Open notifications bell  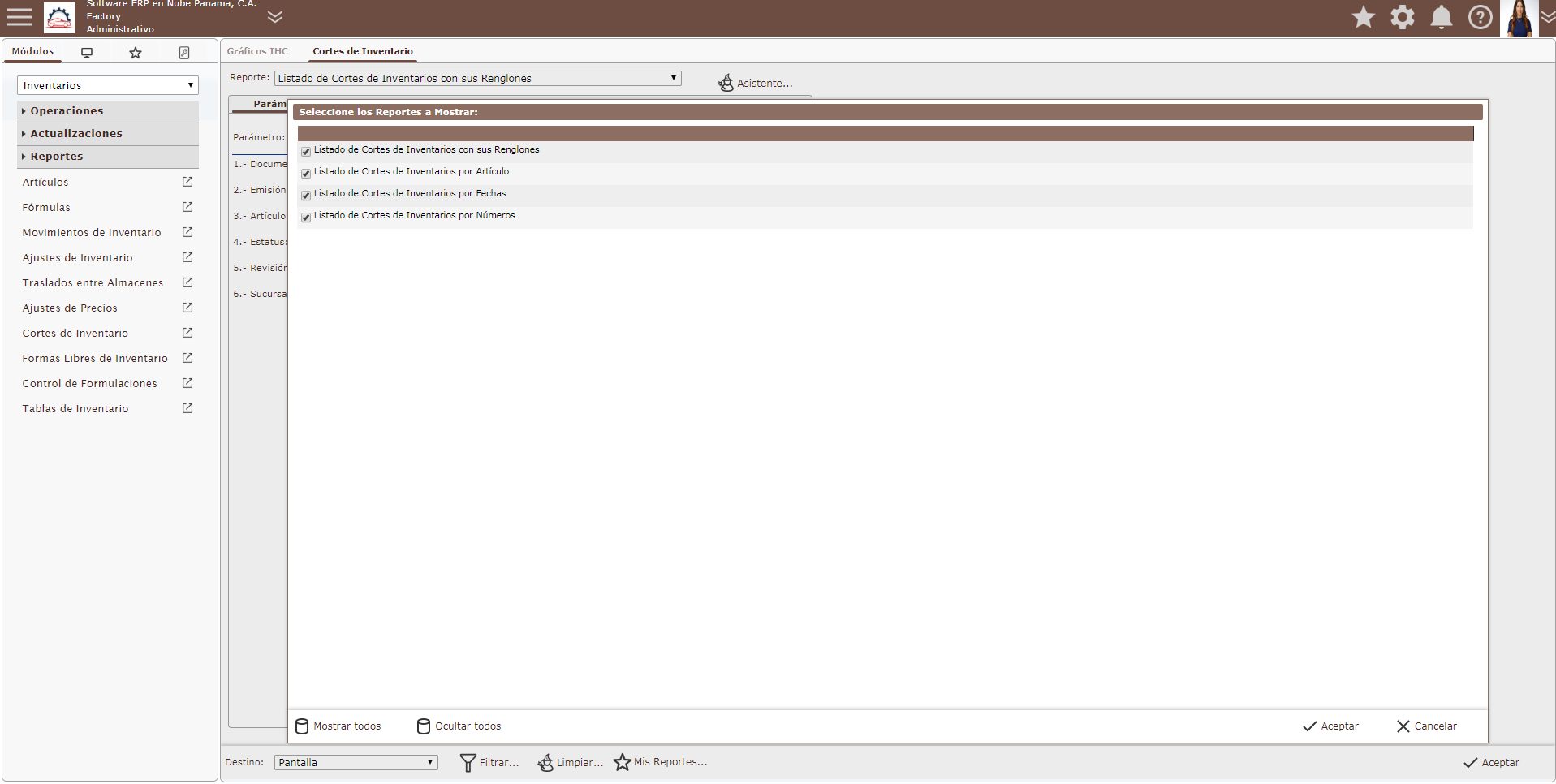click(1442, 17)
